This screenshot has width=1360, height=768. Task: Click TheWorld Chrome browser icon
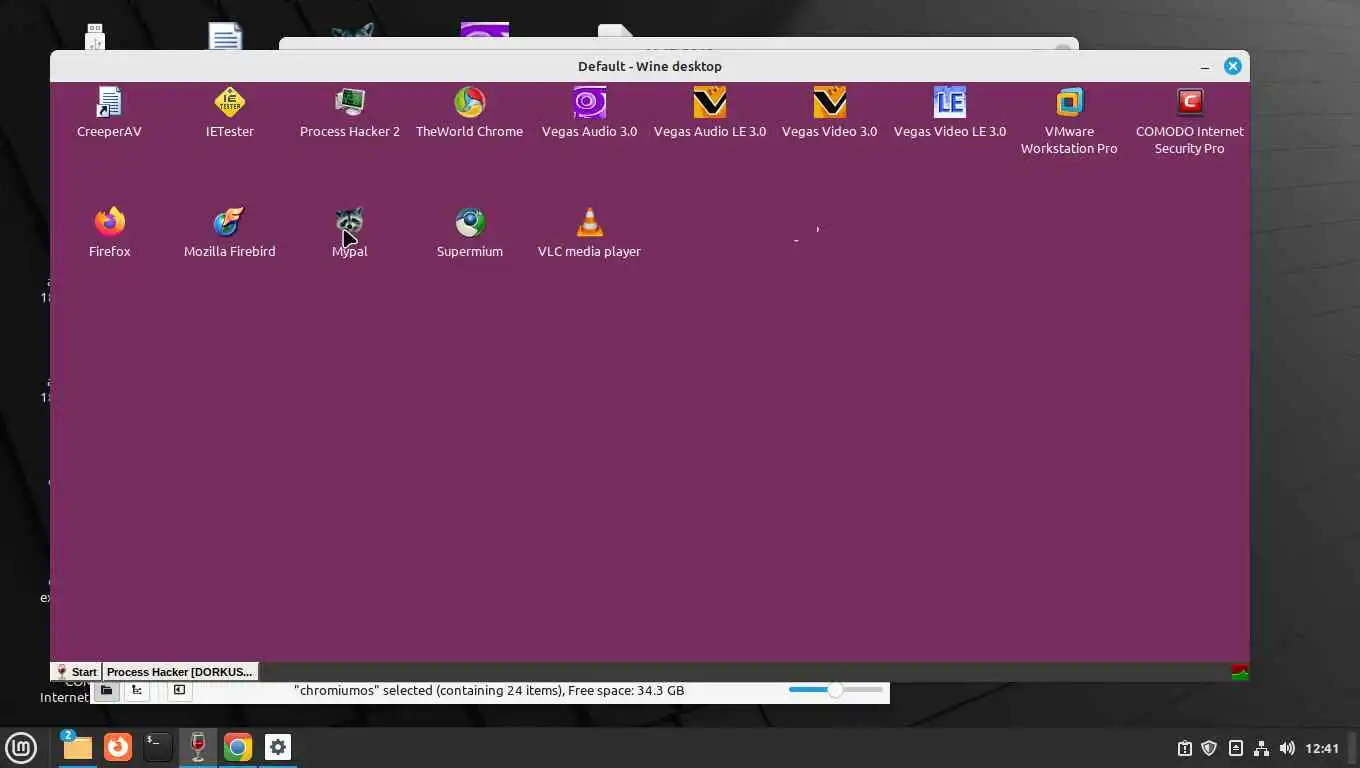(x=469, y=102)
